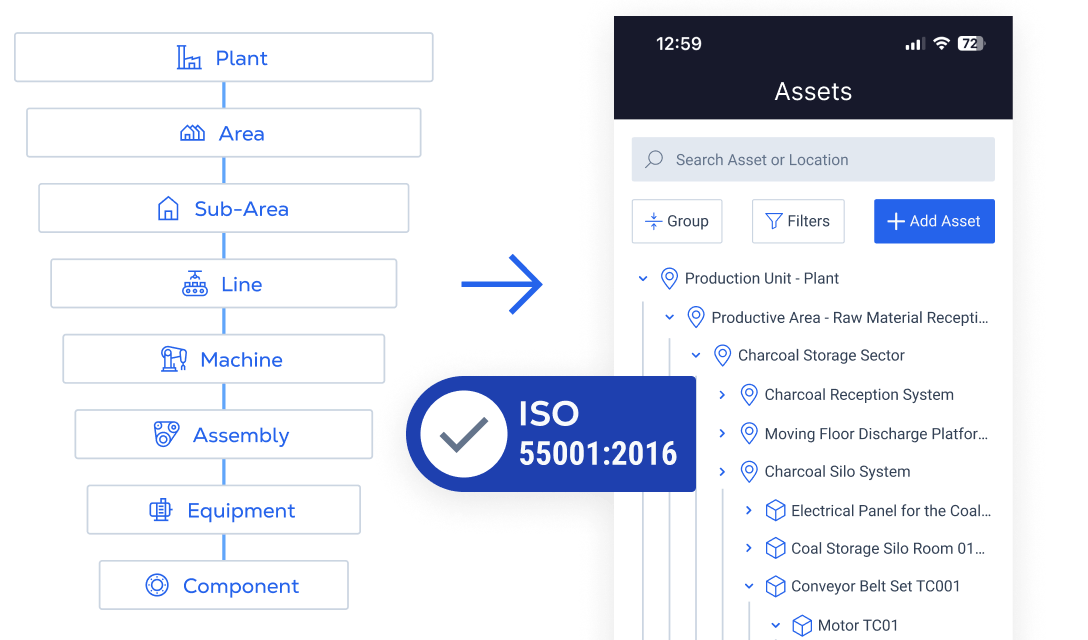Click the ISO 55001:2016 checkmark badge
Screen dimensions: 1088x640
coord(461,434)
